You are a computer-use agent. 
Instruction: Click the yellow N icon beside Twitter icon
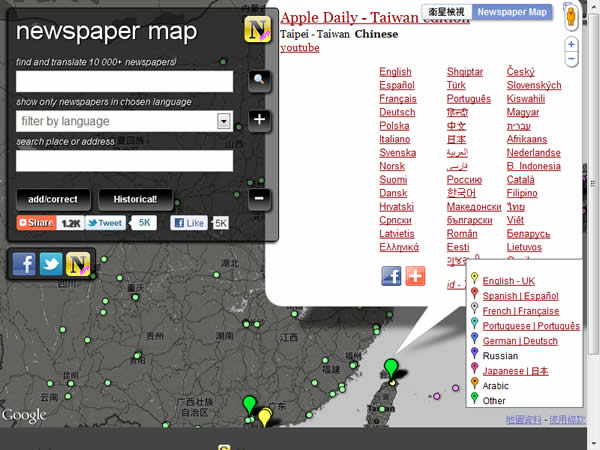point(78,264)
